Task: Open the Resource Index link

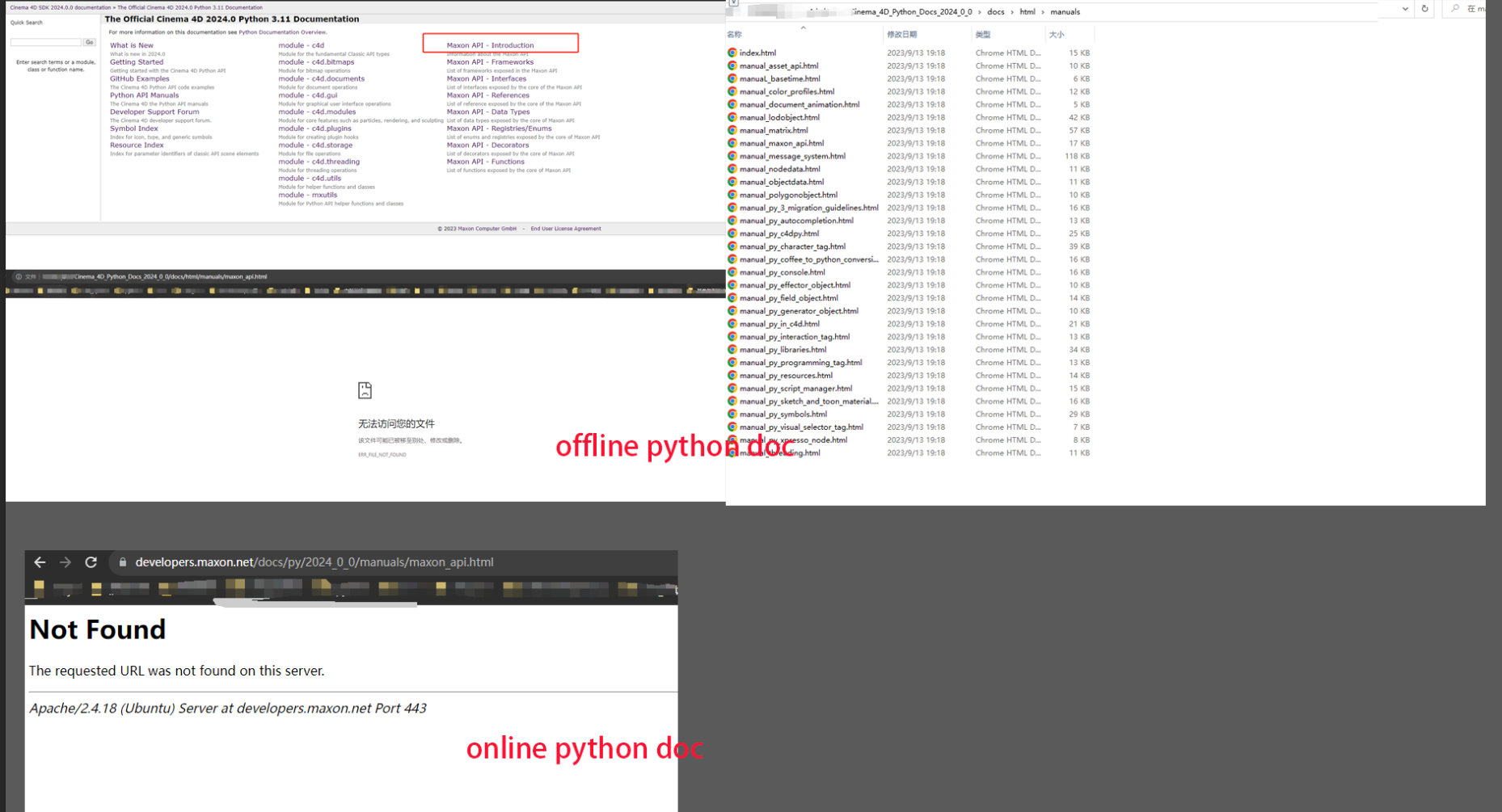Action: (x=137, y=145)
